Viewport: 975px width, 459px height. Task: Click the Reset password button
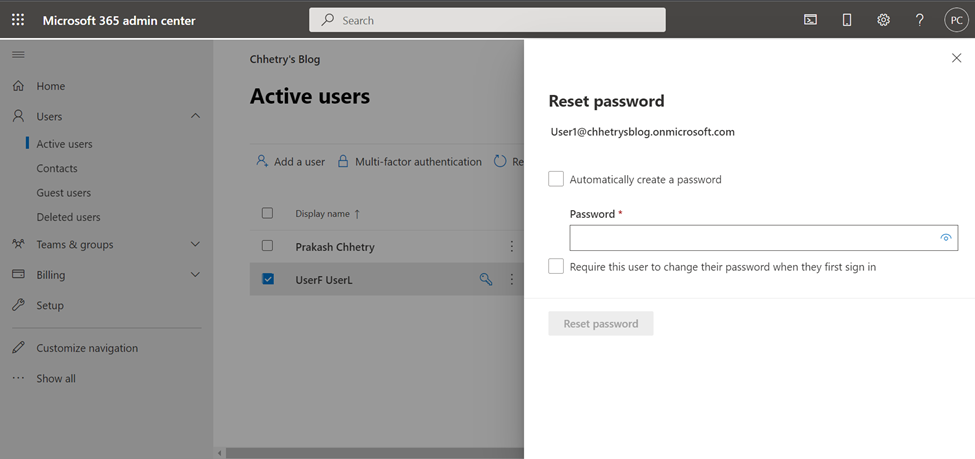click(601, 323)
